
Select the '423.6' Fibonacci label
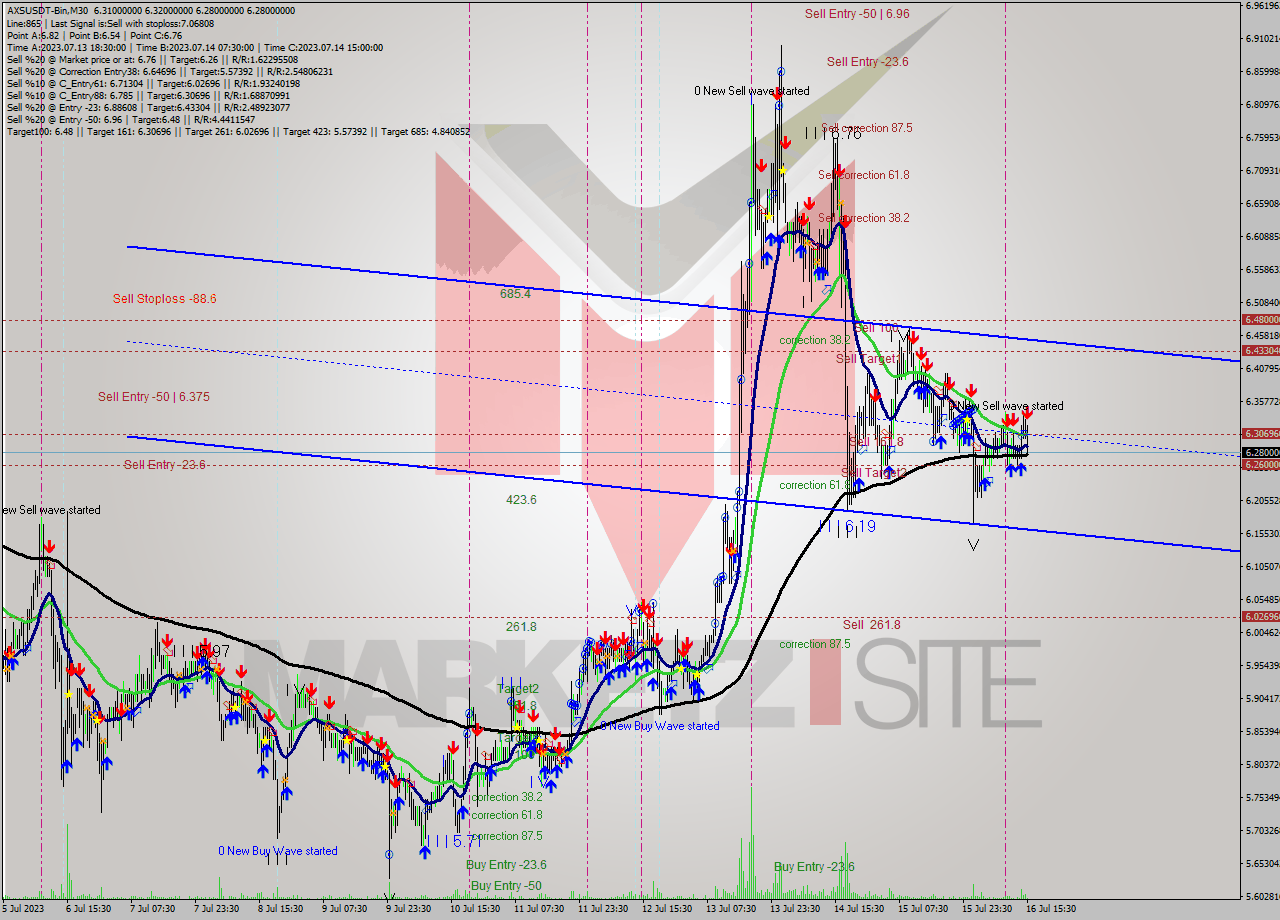pyautogui.click(x=521, y=500)
